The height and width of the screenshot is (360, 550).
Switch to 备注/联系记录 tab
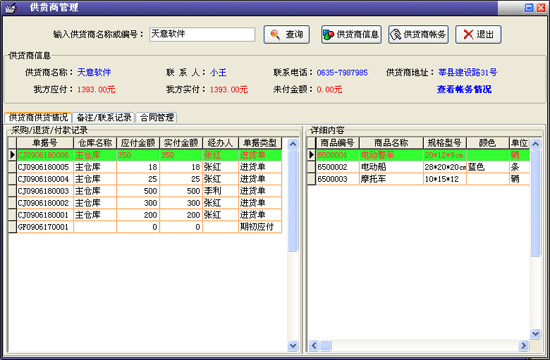pyautogui.click(x=104, y=117)
